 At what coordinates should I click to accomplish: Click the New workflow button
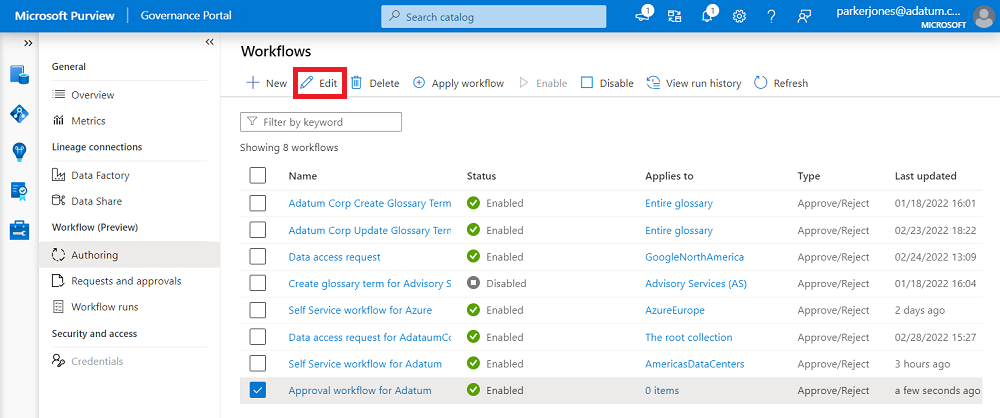[x=266, y=83]
